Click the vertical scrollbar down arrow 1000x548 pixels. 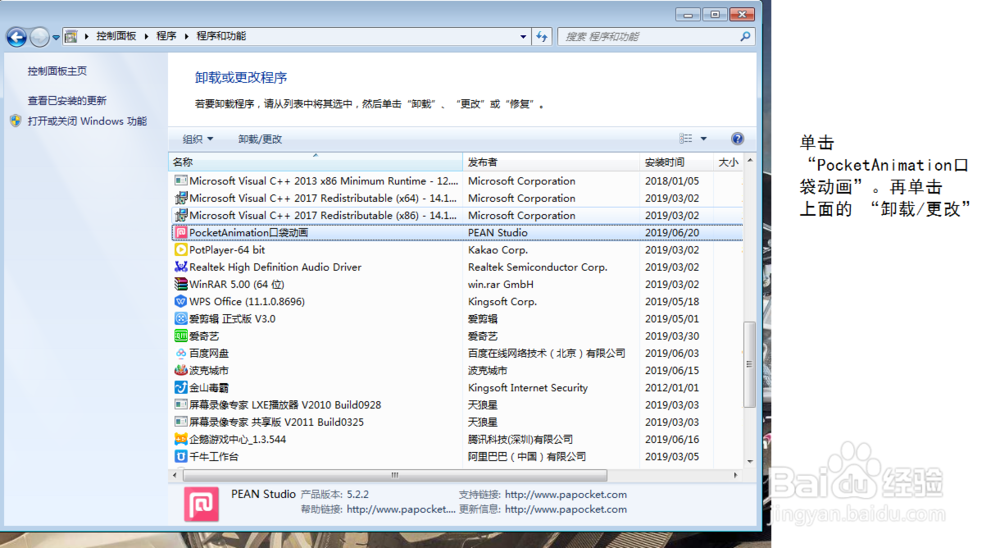tap(750, 461)
